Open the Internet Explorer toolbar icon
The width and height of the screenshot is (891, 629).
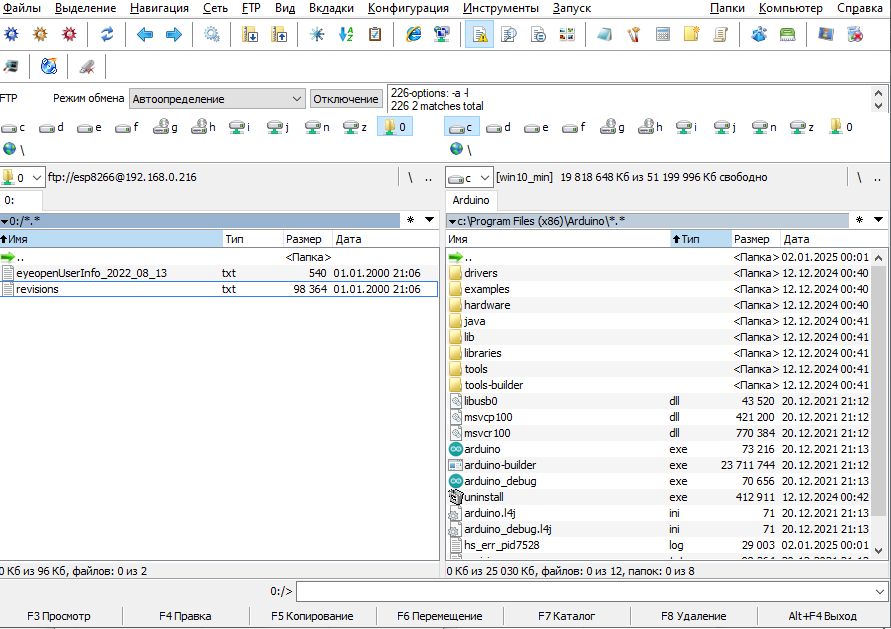click(413, 34)
